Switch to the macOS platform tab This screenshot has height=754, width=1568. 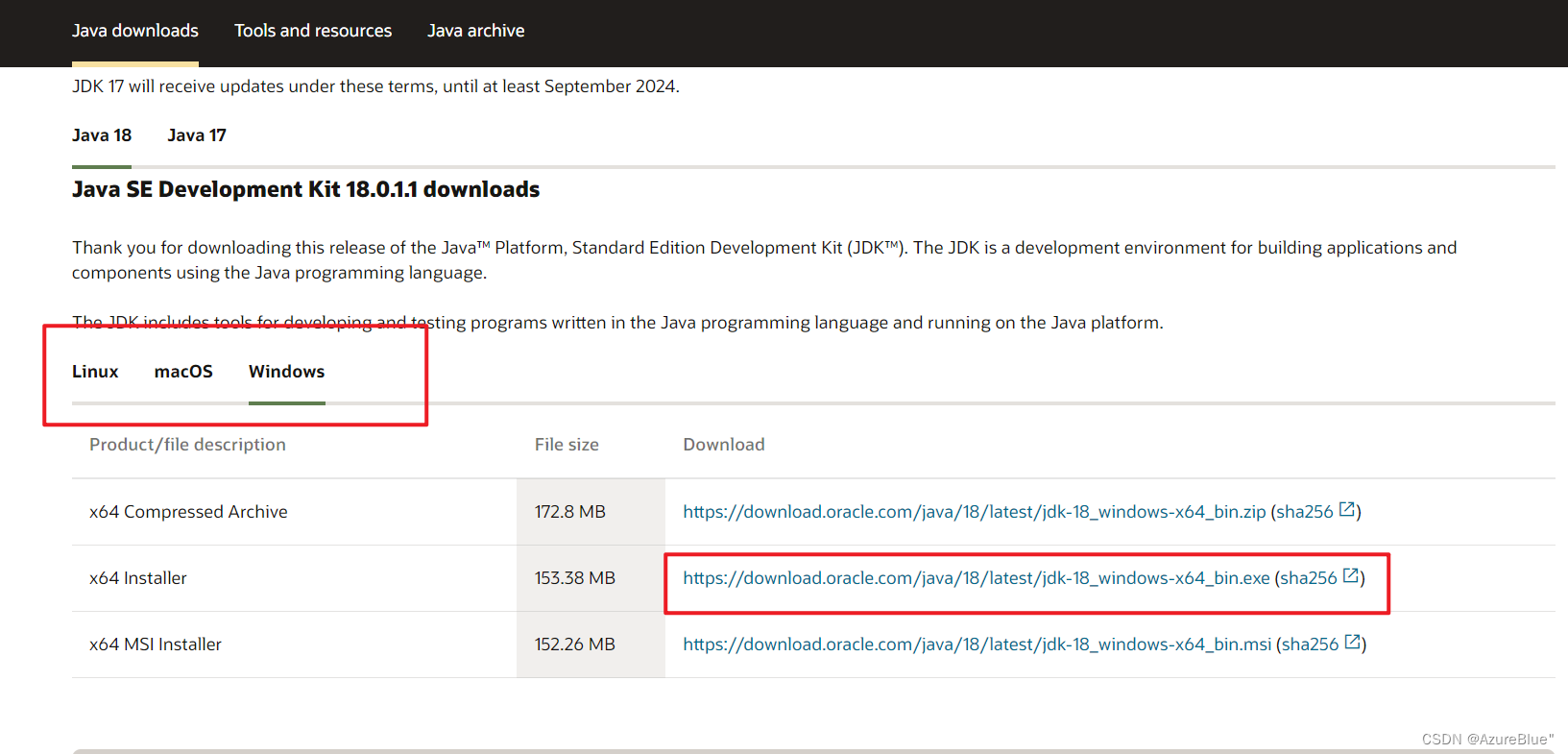click(183, 372)
